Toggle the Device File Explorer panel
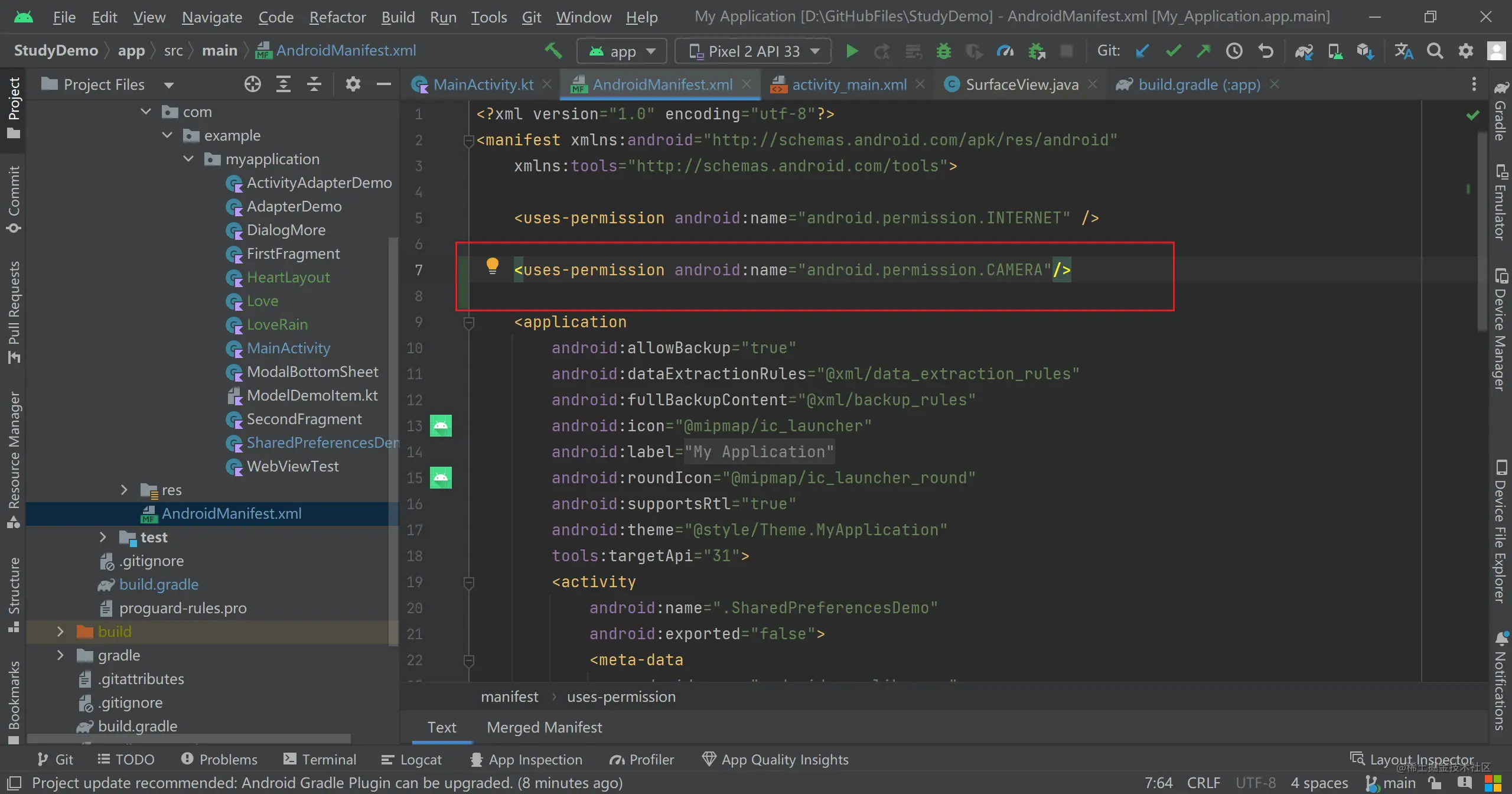1512x794 pixels. [x=1501, y=531]
